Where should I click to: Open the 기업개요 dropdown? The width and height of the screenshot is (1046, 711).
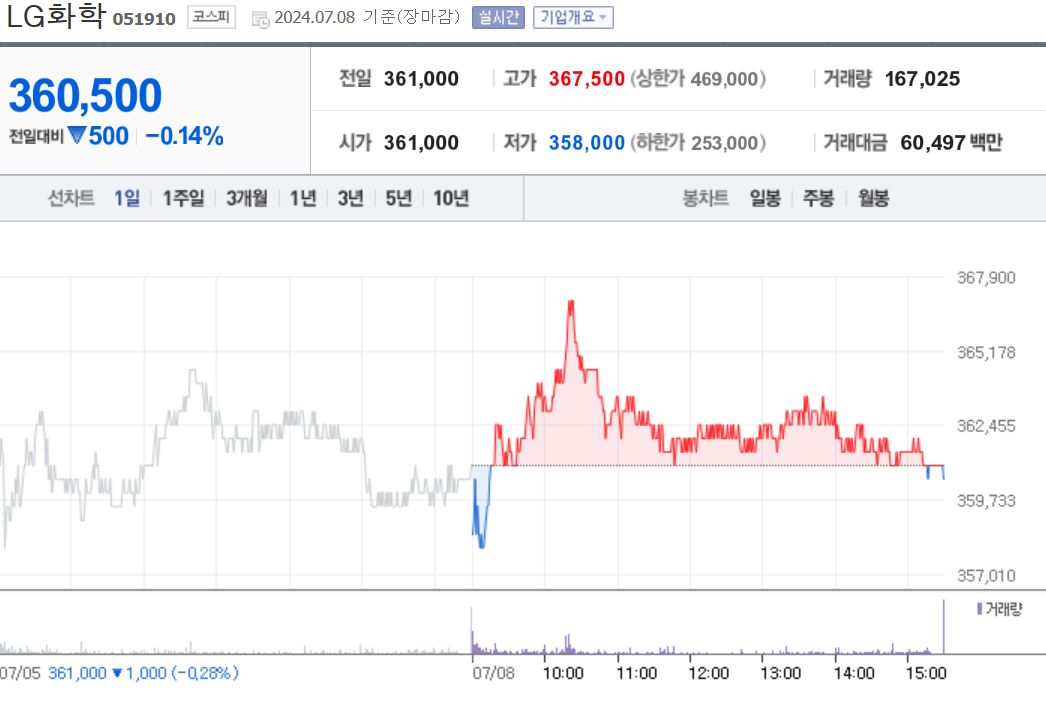pos(573,17)
